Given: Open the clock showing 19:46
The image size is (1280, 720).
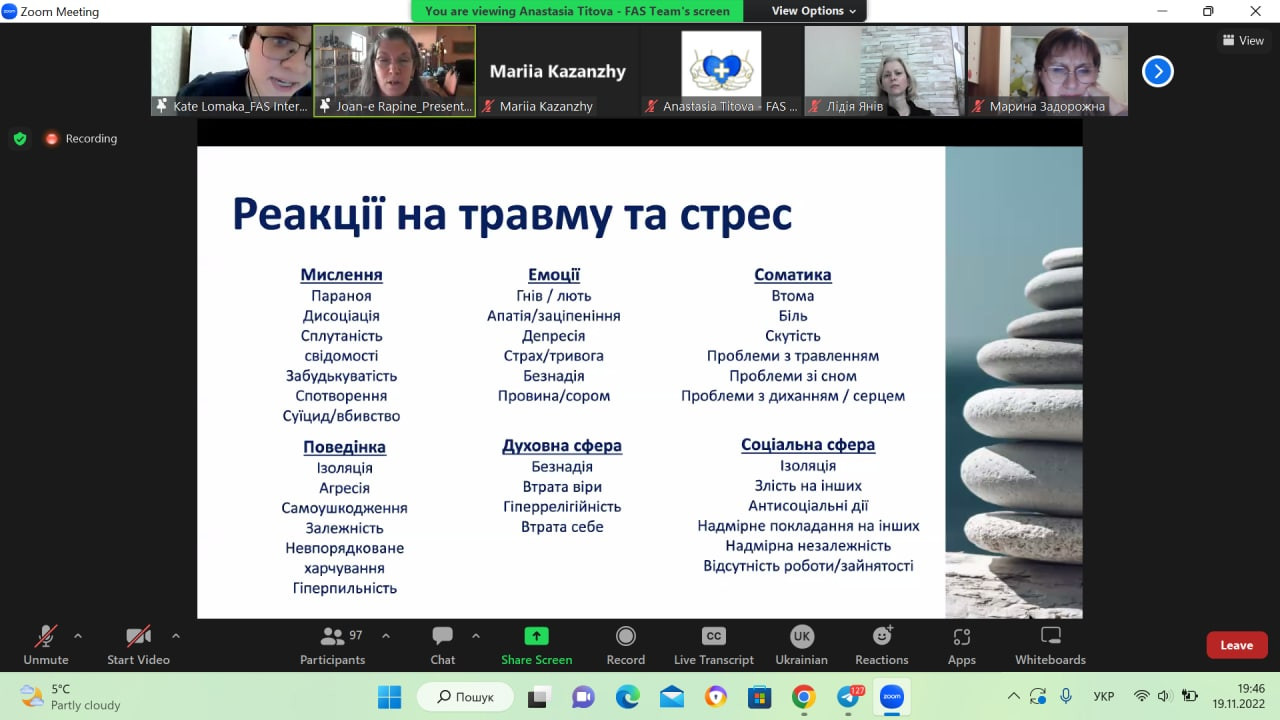Looking at the screenshot, I should [x=1239, y=696].
